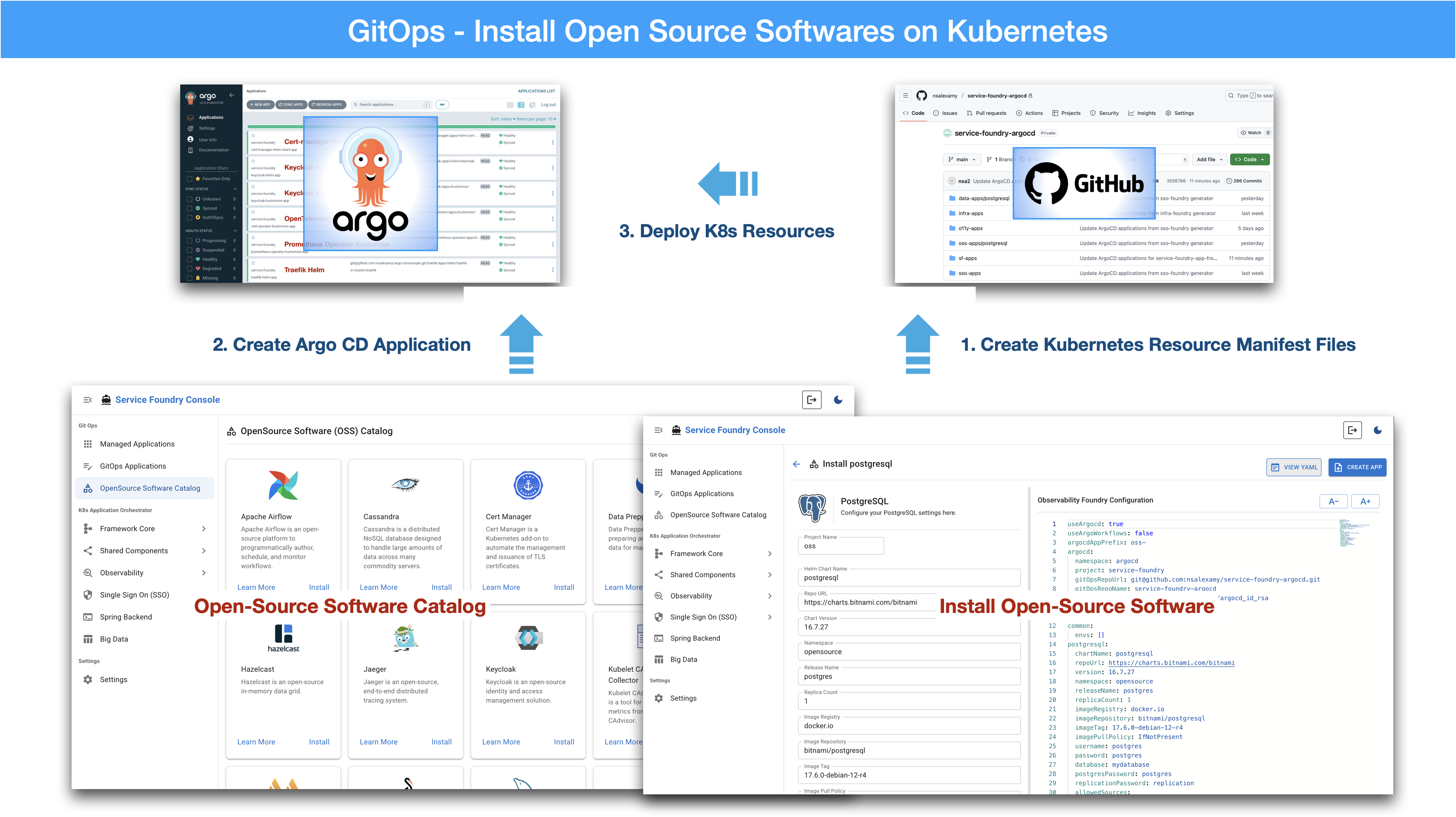Toggle dark mode moon in OSS Catalog window

838,400
